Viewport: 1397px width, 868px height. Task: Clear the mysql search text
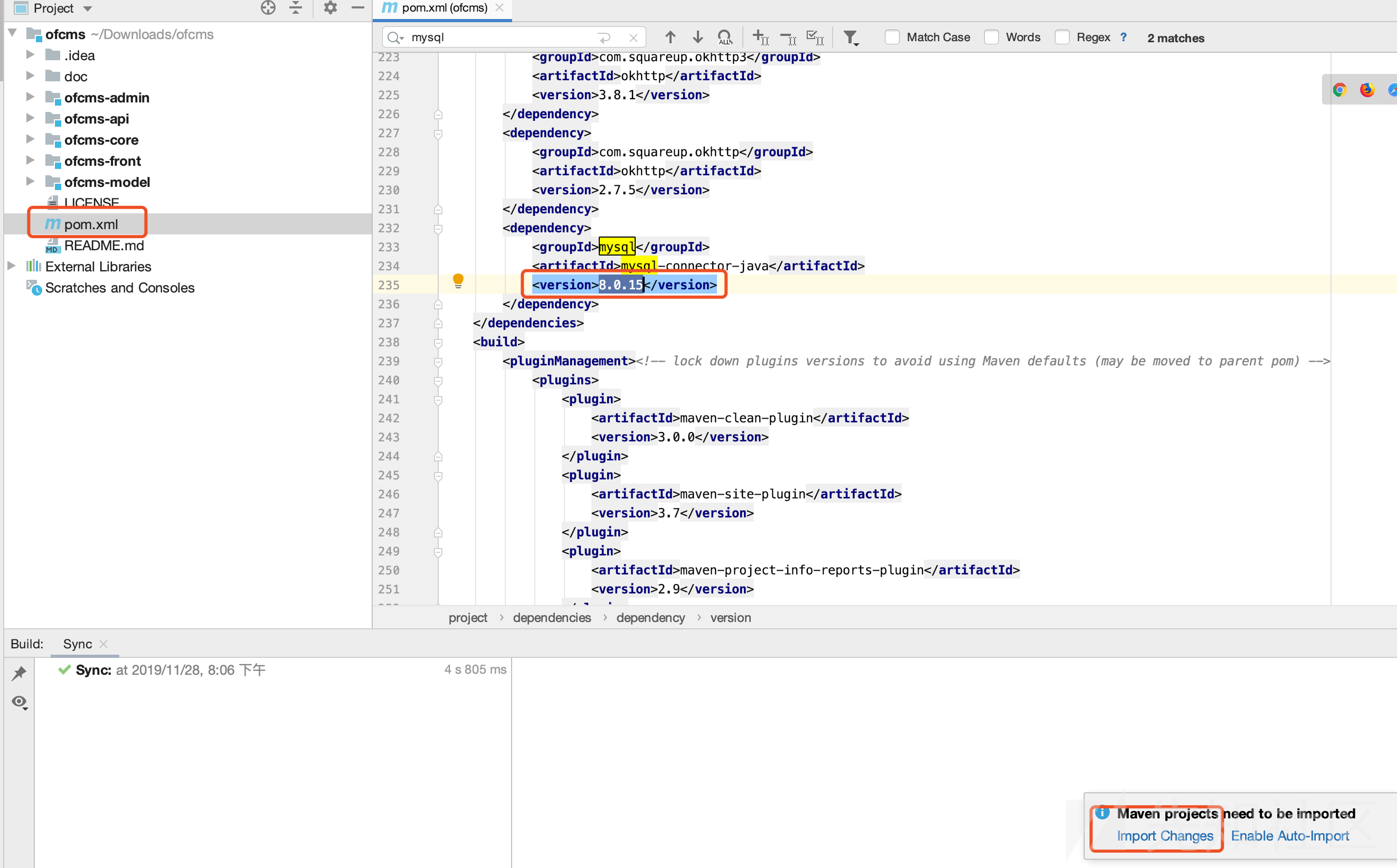[x=633, y=38]
